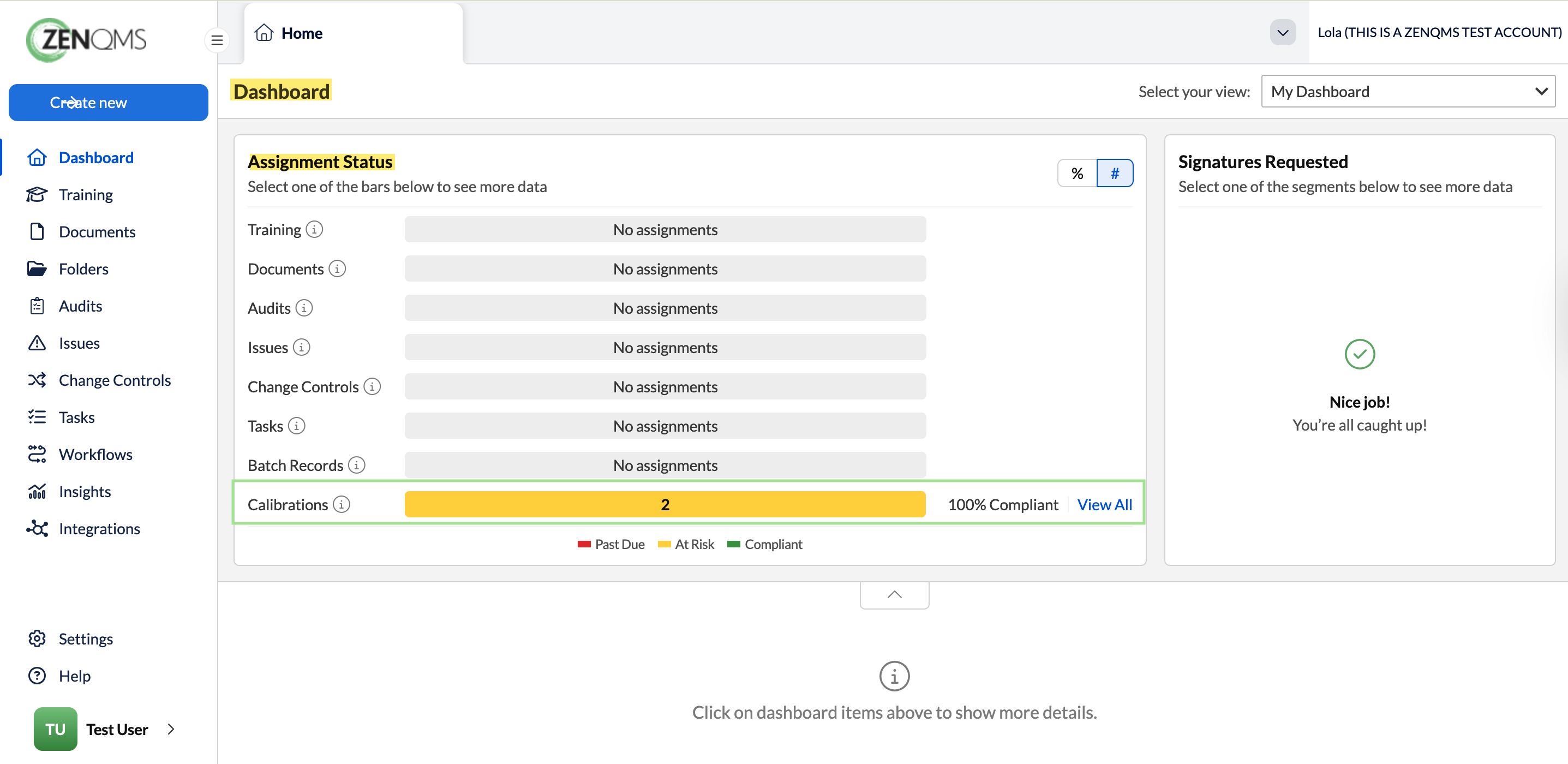Viewport: 1568px width, 764px height.
Task: Click info icon next to Documents row
Action: (337, 268)
